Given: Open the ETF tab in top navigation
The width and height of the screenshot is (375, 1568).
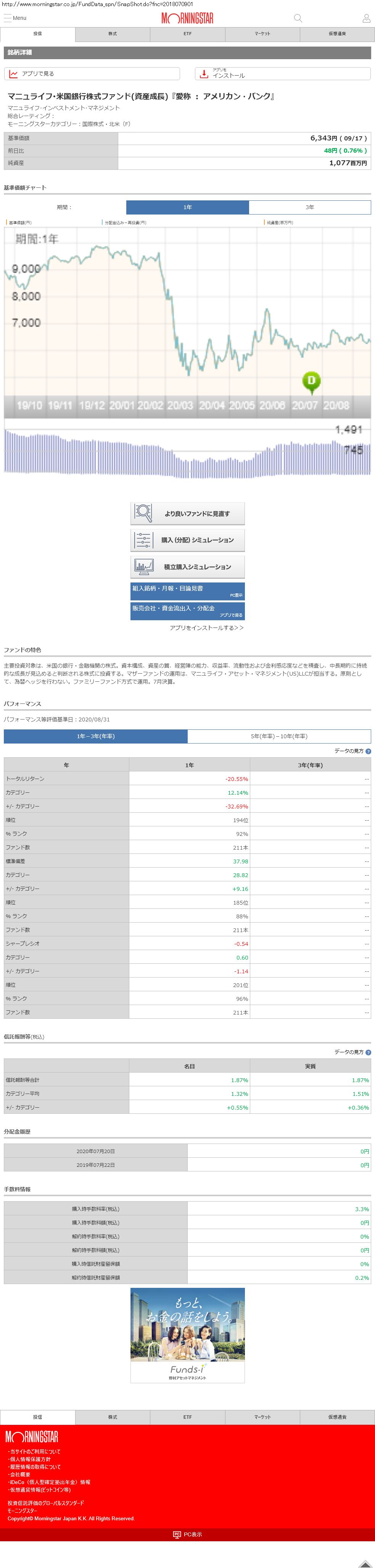Looking at the screenshot, I should click(188, 34).
